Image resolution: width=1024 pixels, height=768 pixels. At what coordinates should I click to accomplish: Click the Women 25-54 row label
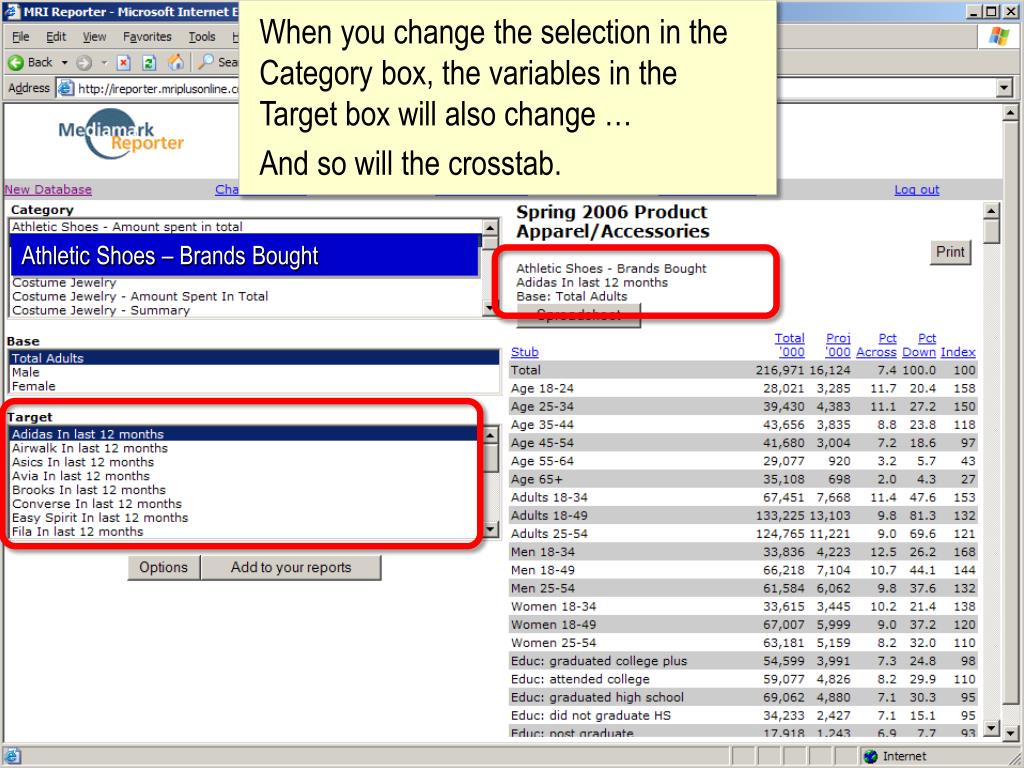tap(553, 643)
